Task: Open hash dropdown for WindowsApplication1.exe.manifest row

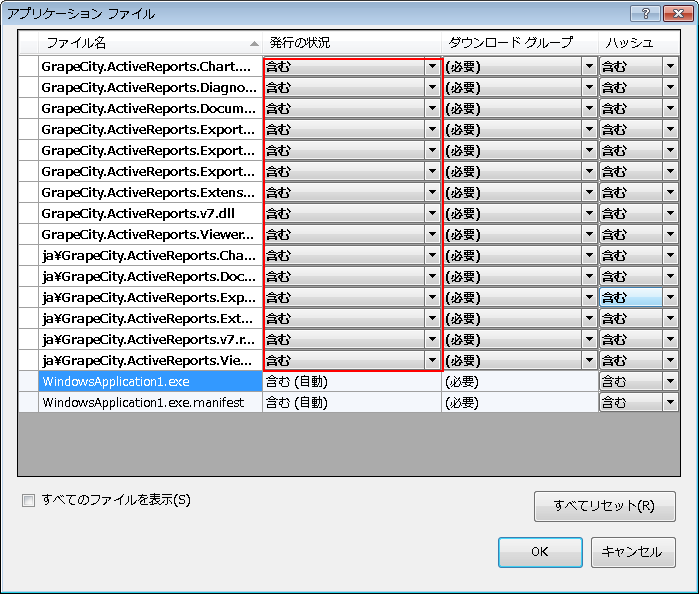Action: click(x=670, y=403)
